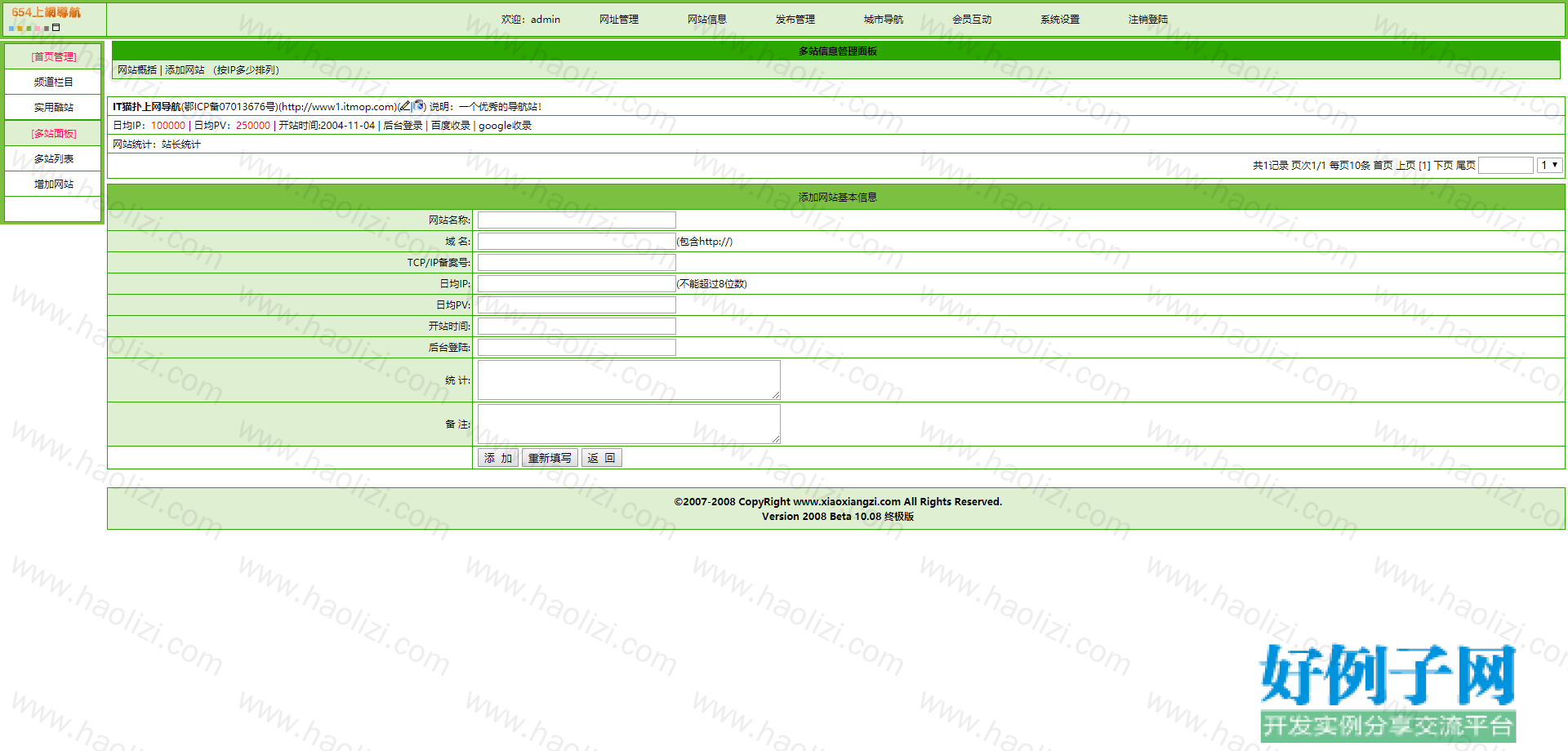Click the TCP/IP备案号 input field
This screenshot has height=751, width=1568.
[577, 263]
